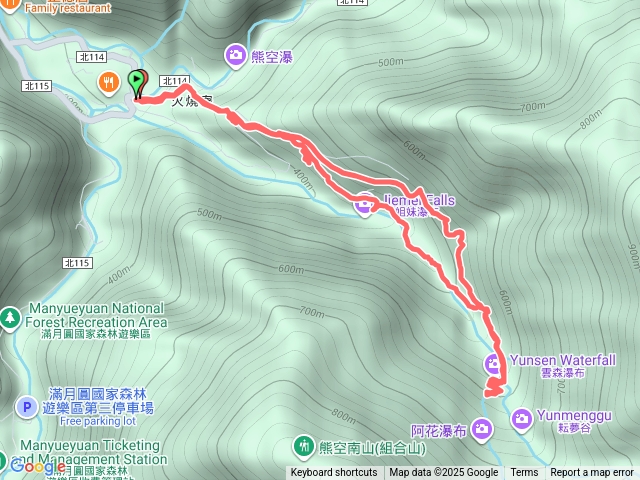Open the blue parking P icon

pyautogui.click(x=27, y=407)
